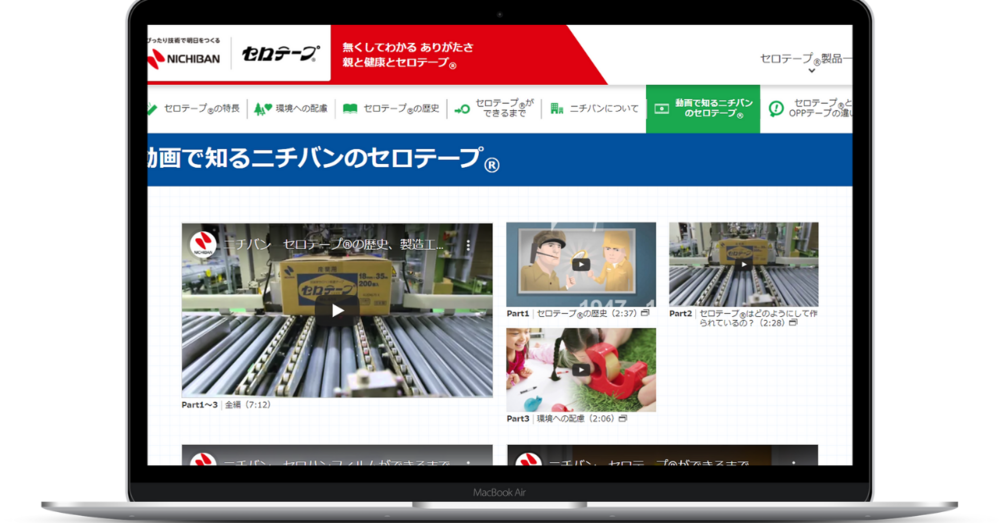
Task: Click the chevron under セロテープ製品一
Action: pos(811,71)
